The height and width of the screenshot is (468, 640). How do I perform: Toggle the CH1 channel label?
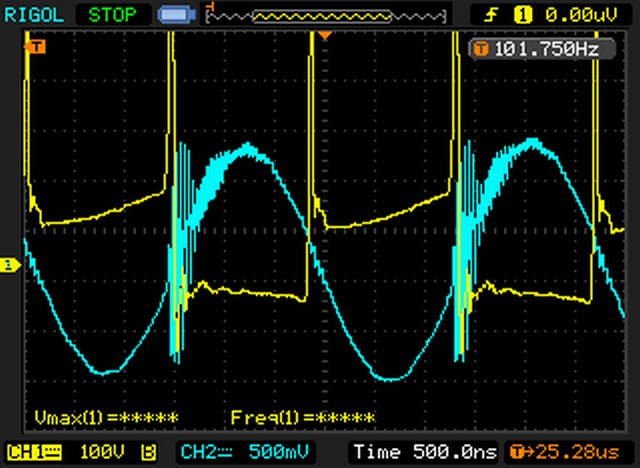click(34, 451)
